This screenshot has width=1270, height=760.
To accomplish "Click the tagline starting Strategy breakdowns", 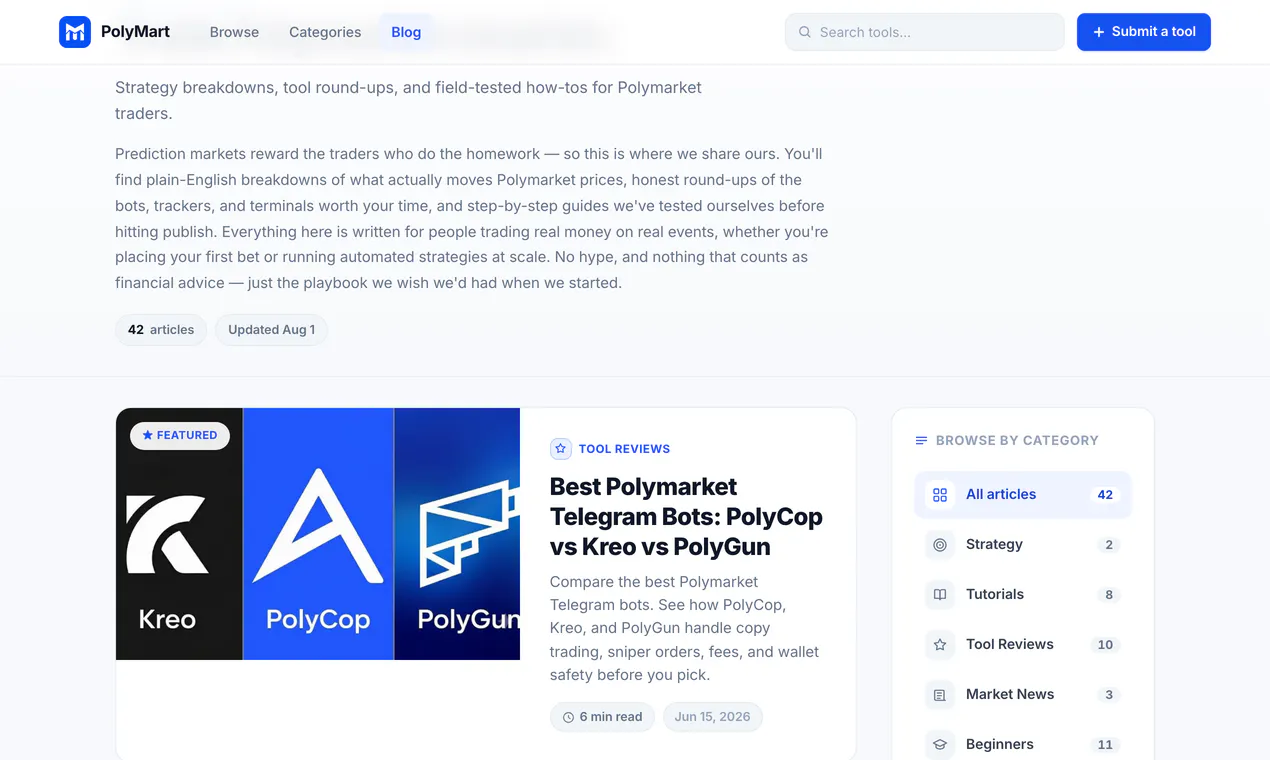I will click(x=408, y=100).
